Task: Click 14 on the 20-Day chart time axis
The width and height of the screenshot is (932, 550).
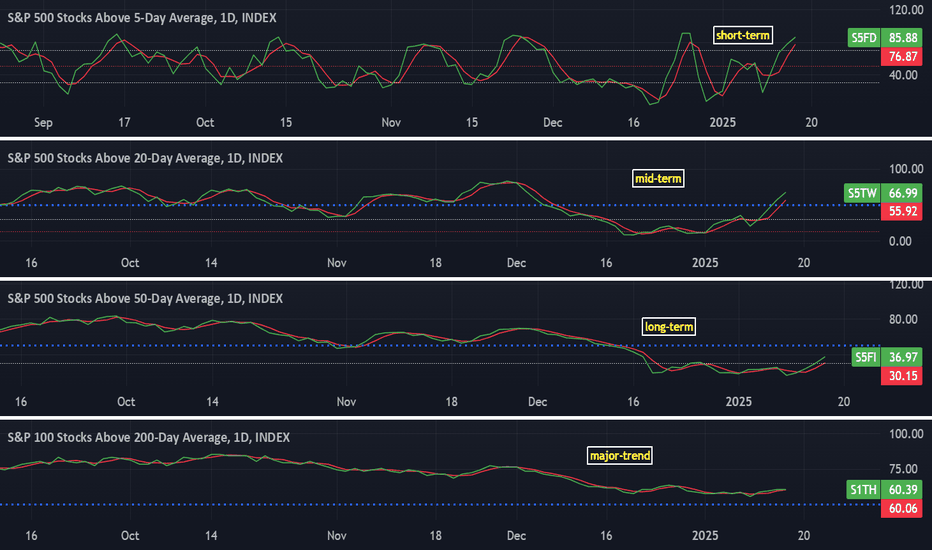Action: click(x=211, y=263)
